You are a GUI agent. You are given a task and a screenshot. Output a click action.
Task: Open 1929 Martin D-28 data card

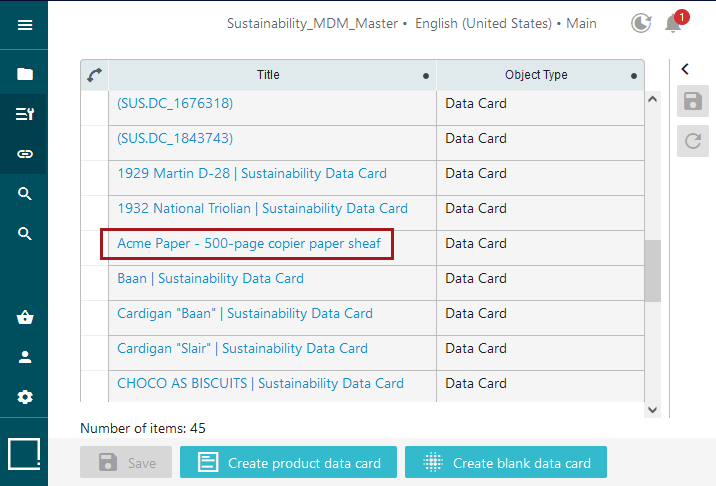(252, 174)
